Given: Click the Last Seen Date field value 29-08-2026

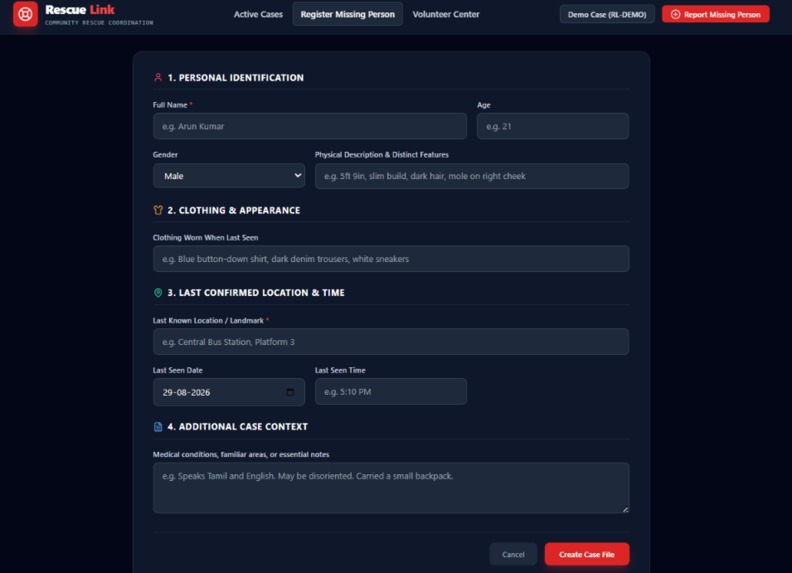Looking at the screenshot, I should point(186,392).
